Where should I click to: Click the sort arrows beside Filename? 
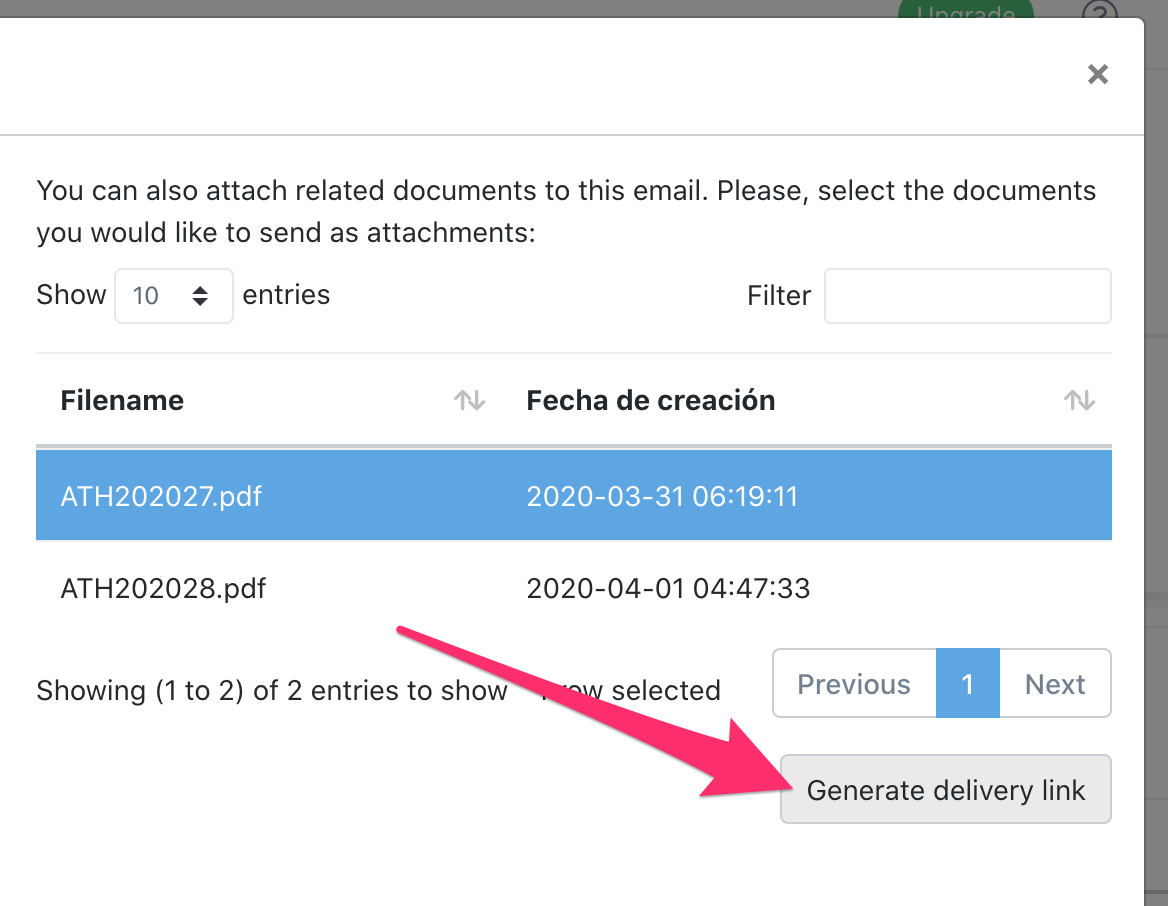click(x=469, y=401)
